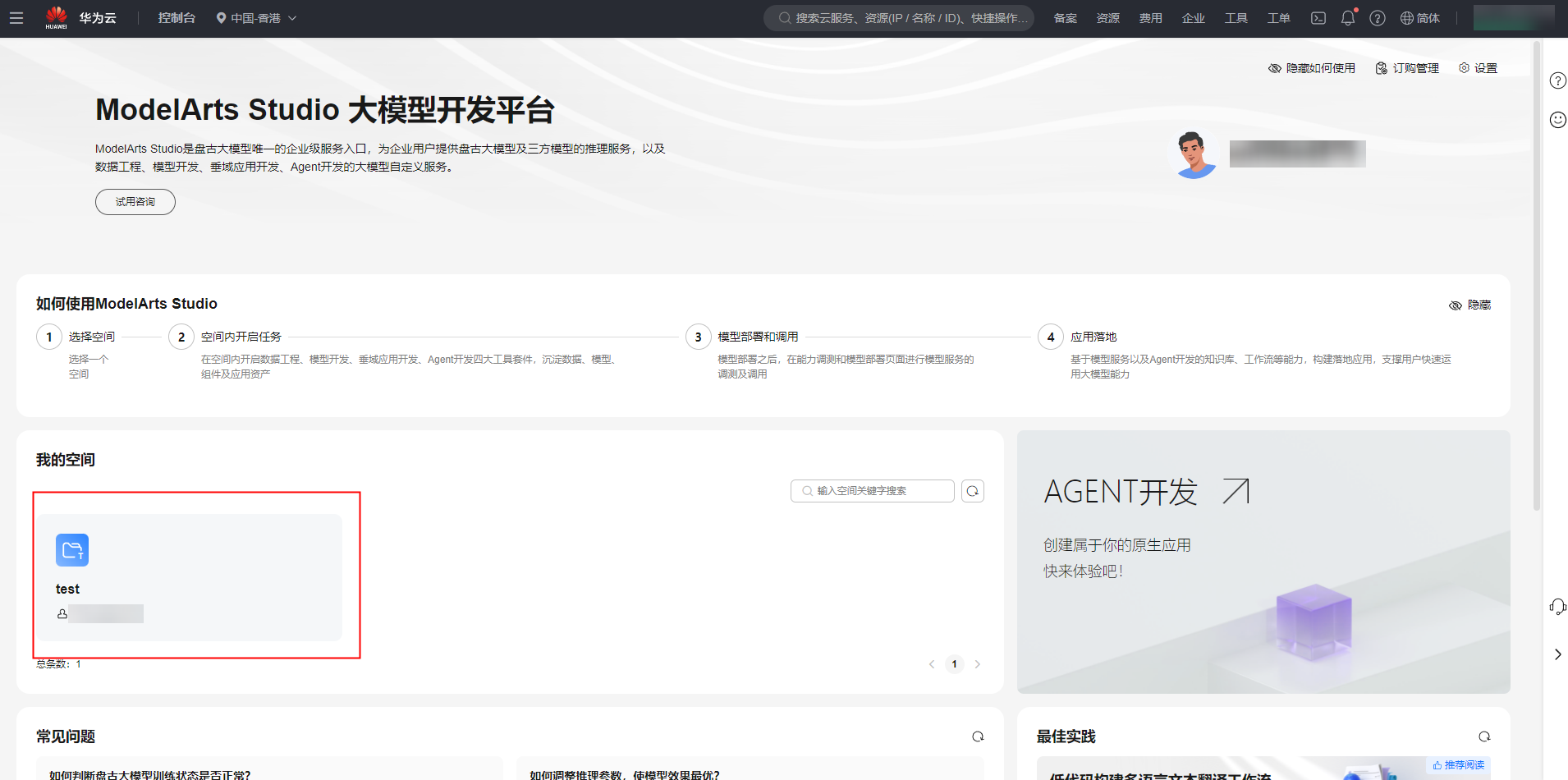This screenshot has width=1568, height=780.
Task: Click the user avatar picture
Action: pyautogui.click(x=1194, y=154)
